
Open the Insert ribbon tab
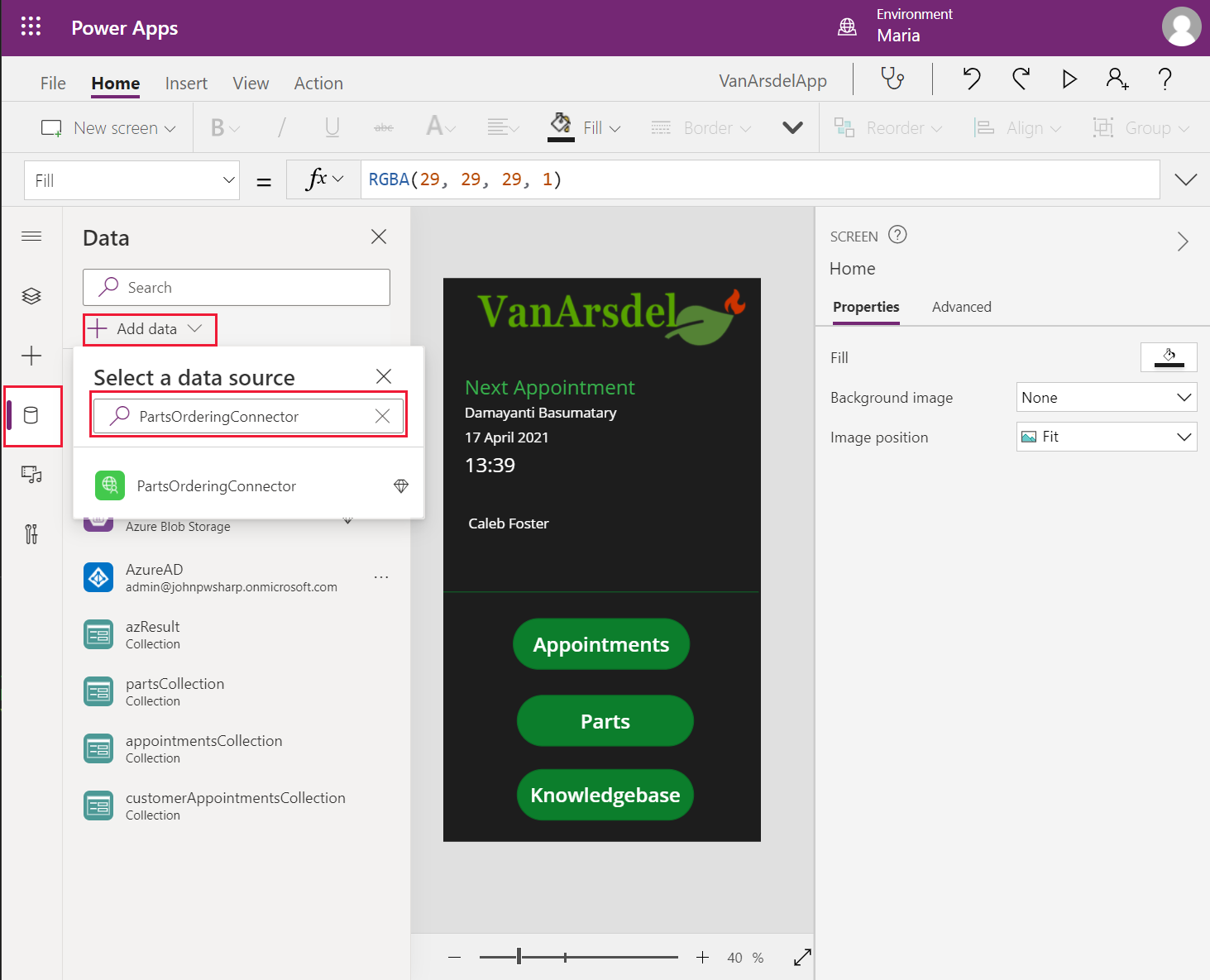pyautogui.click(x=186, y=84)
